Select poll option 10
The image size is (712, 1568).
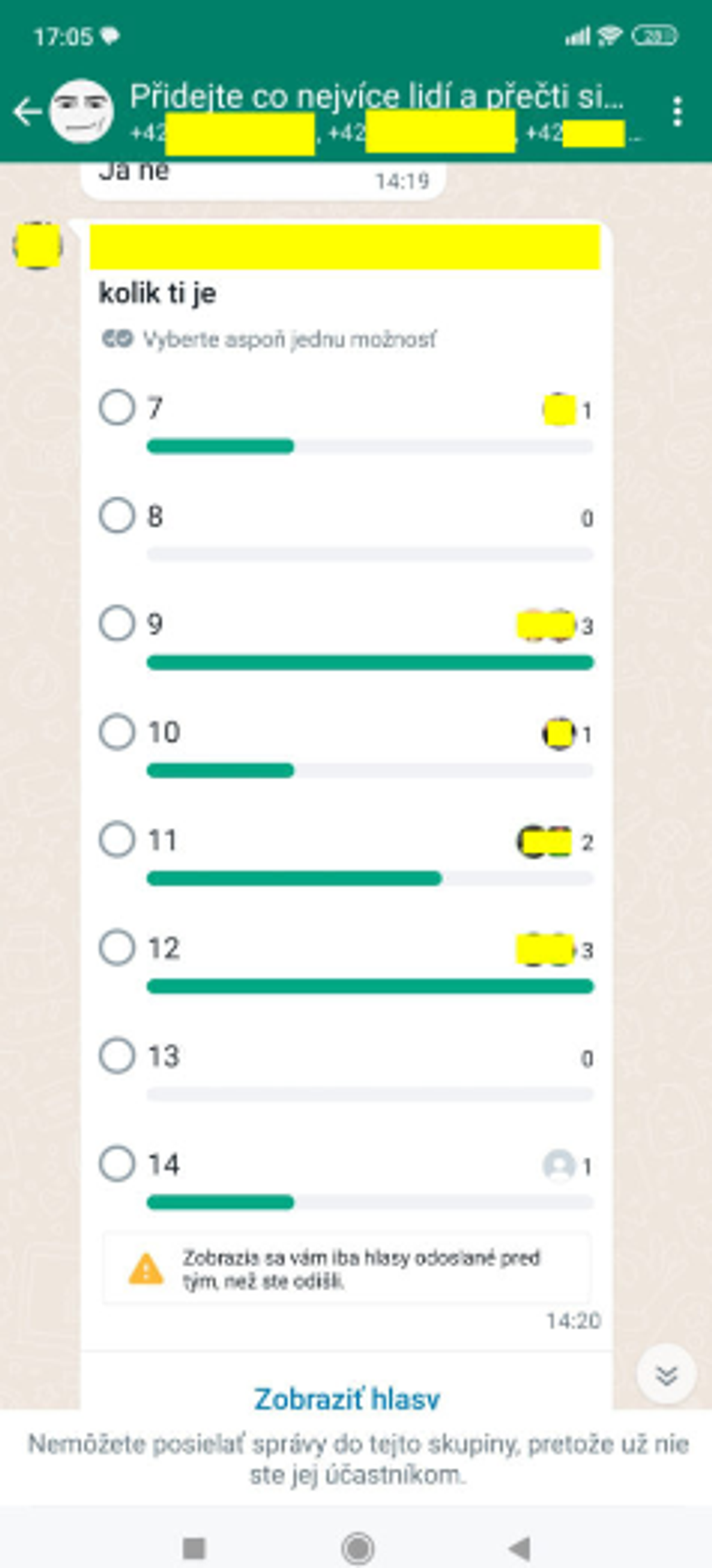click(x=117, y=732)
